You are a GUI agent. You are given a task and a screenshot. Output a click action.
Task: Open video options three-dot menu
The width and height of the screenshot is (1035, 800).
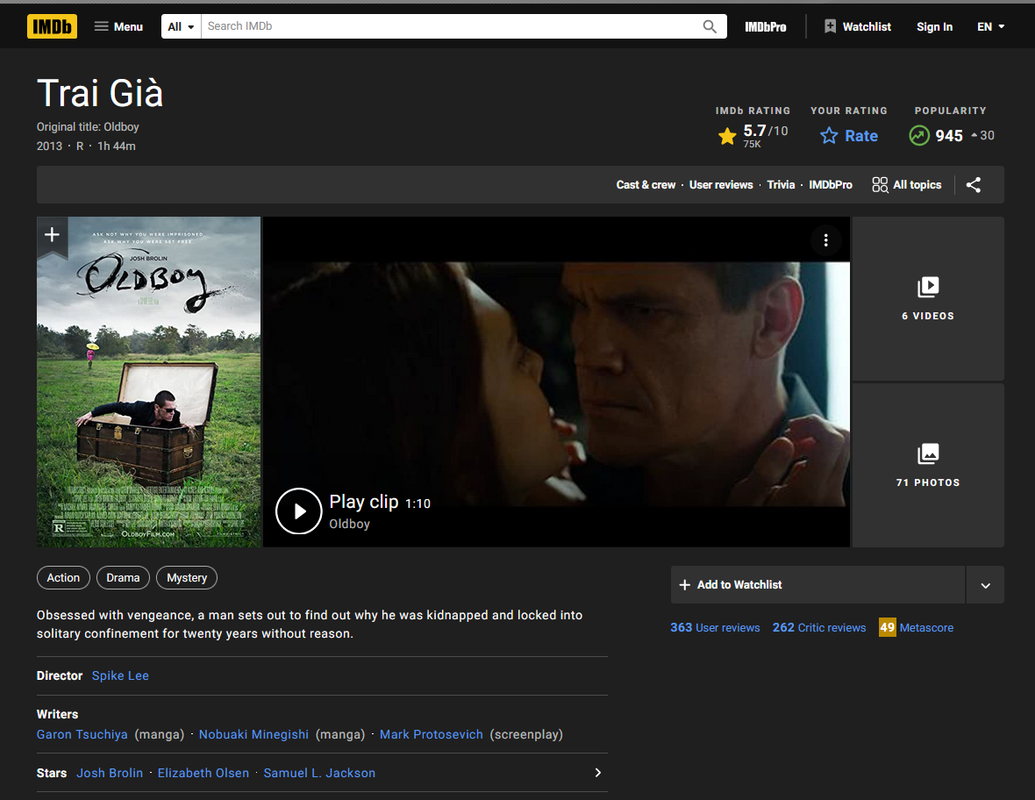[826, 240]
